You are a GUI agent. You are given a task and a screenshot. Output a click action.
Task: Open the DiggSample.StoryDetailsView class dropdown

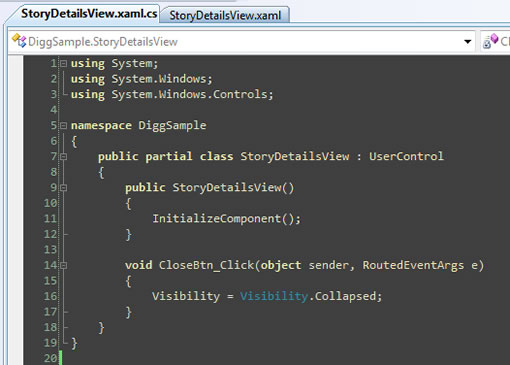pyautogui.click(x=468, y=42)
